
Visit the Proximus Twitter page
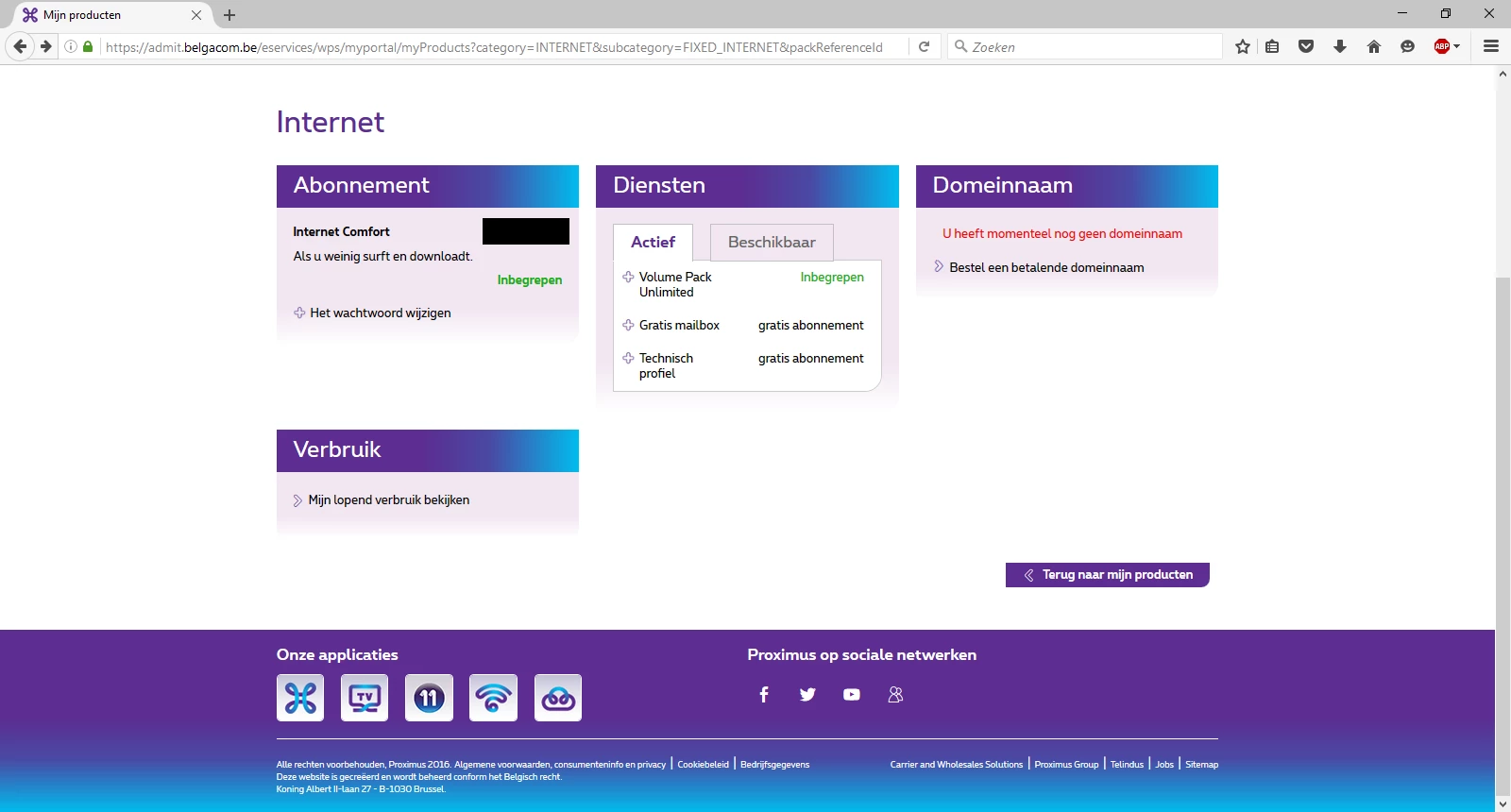807,695
